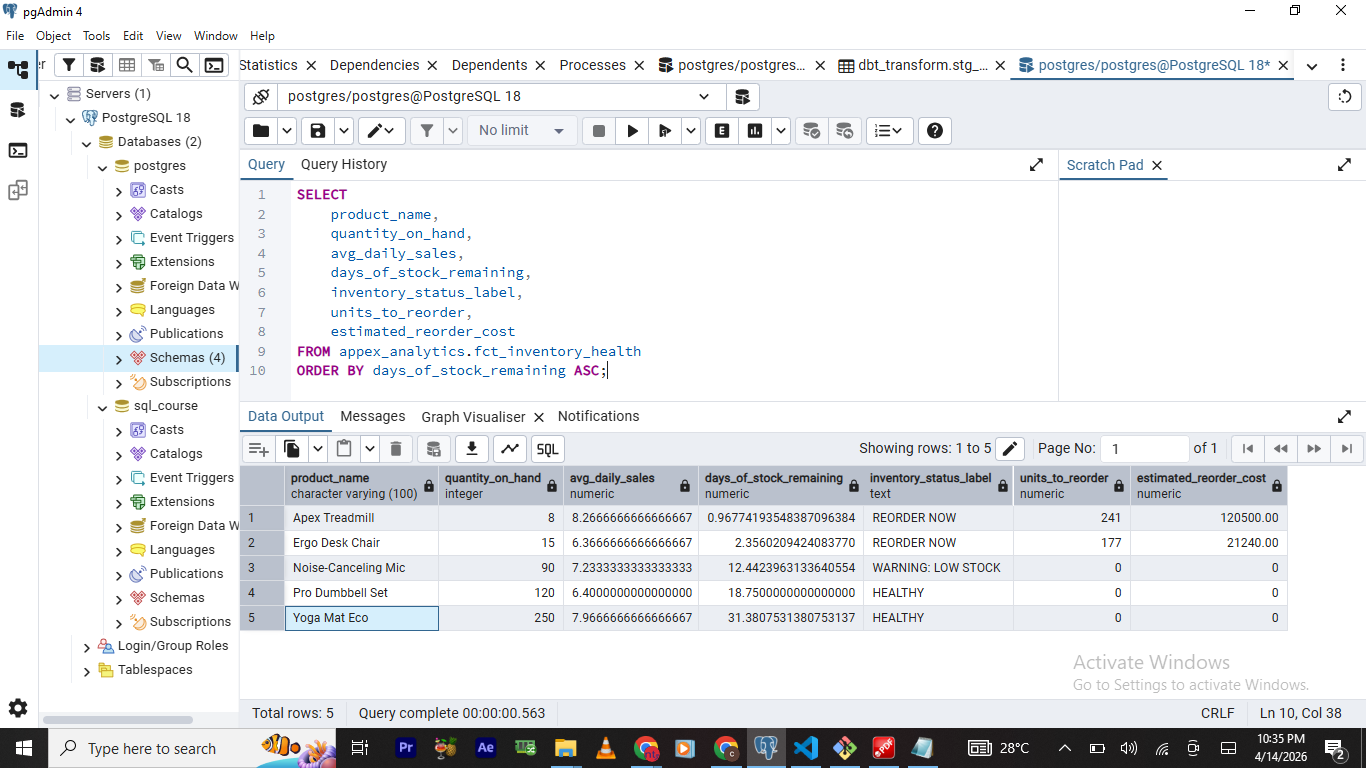The height and width of the screenshot is (768, 1366).
Task: Open the connection dropdown postgres/postgres@PostgreSQL 18
Action: (500, 97)
